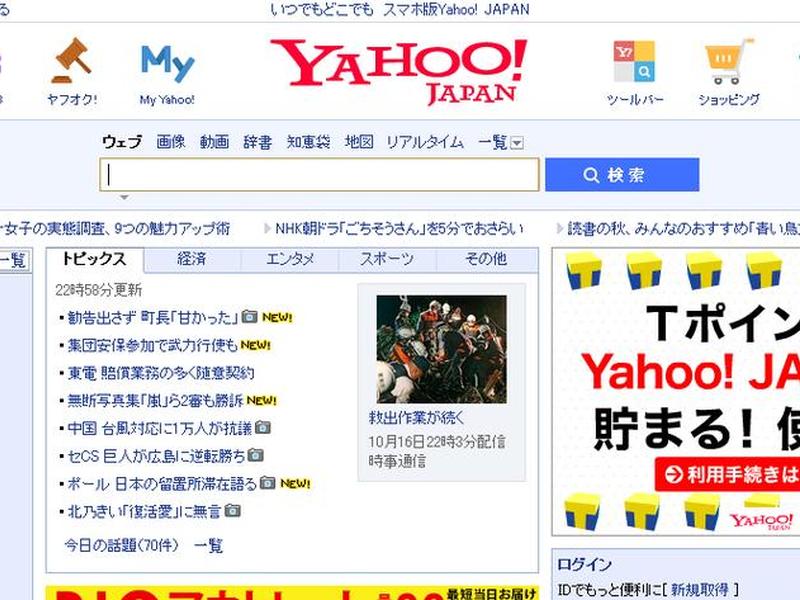Open the ショッピング cart icon

[x=729, y=61]
